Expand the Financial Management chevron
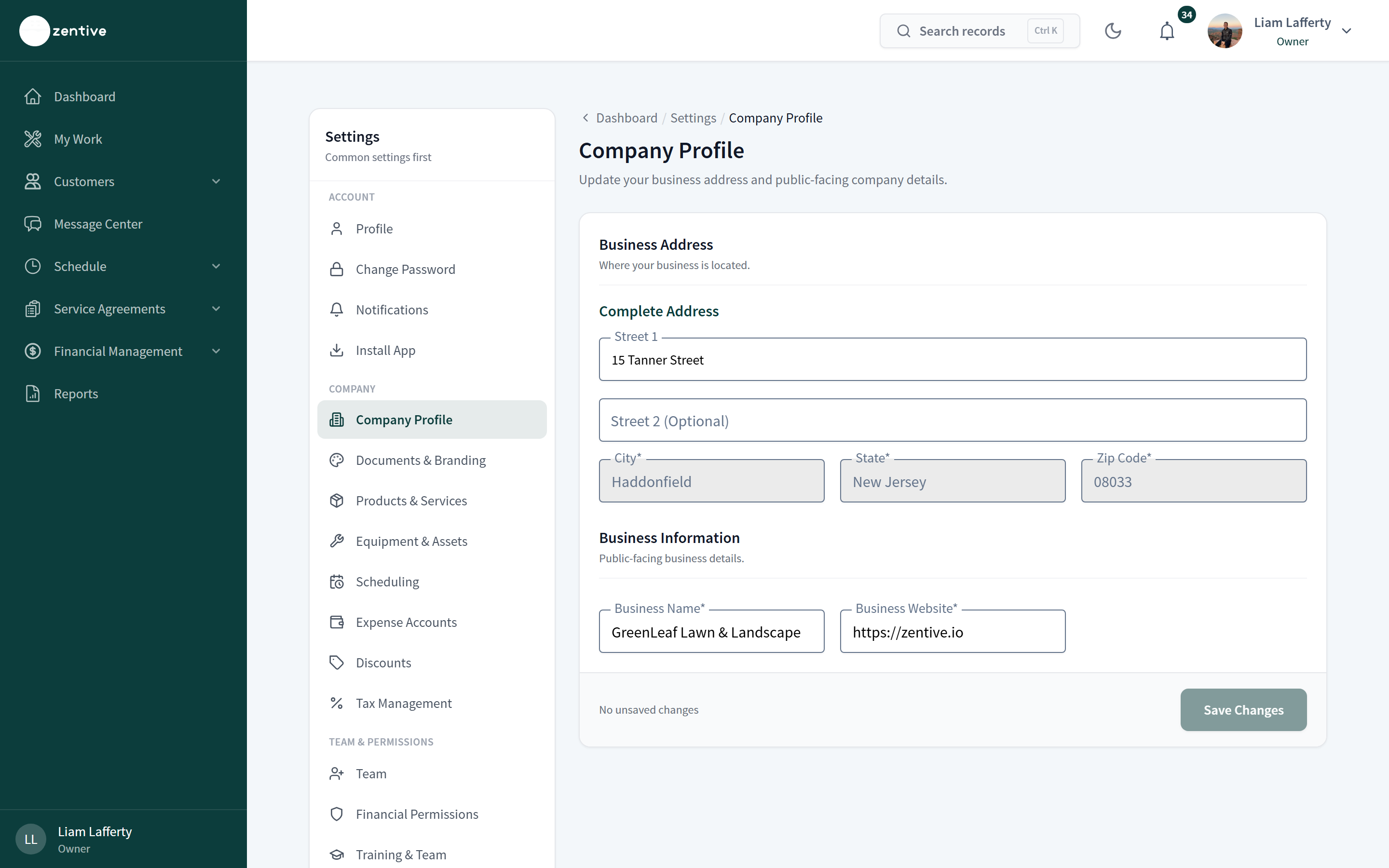 coord(217,352)
